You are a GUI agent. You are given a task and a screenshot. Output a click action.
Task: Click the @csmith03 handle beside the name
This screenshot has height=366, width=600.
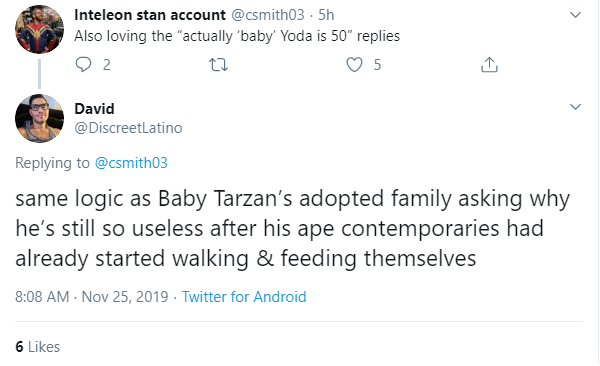coord(267,15)
